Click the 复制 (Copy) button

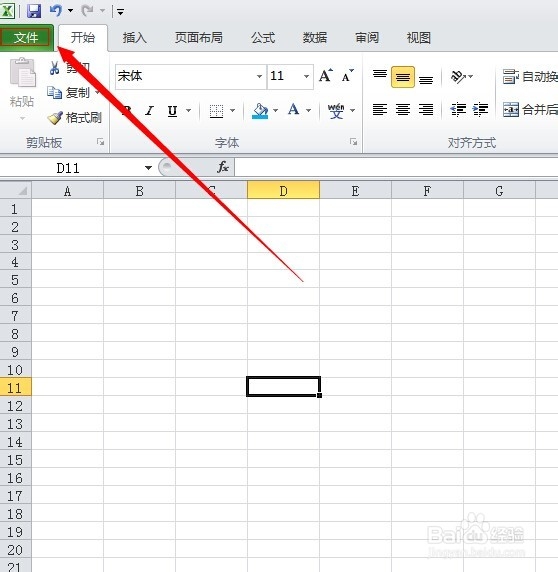69,93
